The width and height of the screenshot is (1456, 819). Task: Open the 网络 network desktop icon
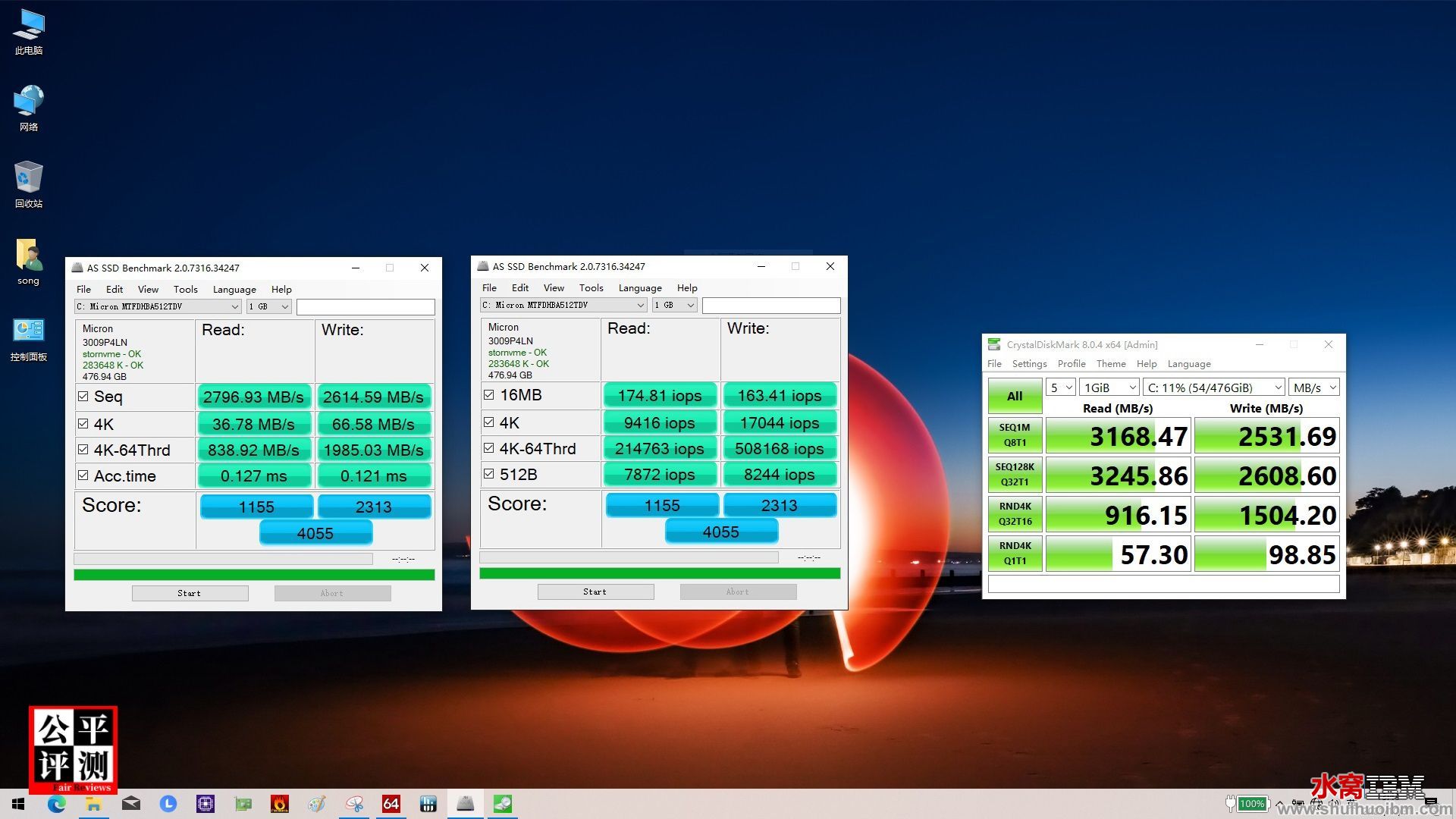29,108
